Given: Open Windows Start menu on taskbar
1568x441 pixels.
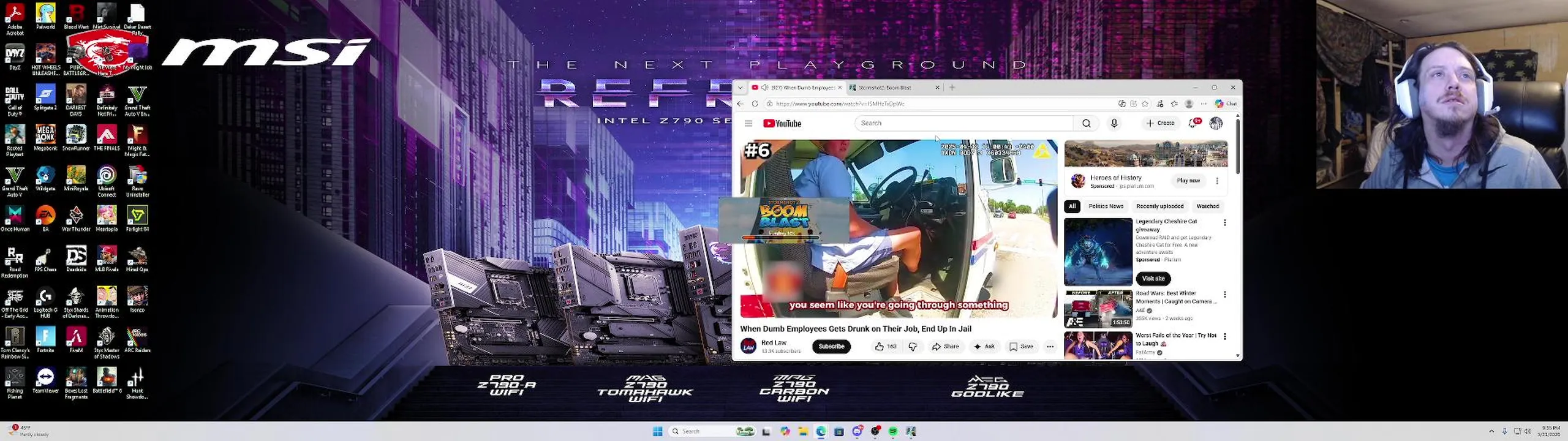Looking at the screenshot, I should tap(658, 432).
